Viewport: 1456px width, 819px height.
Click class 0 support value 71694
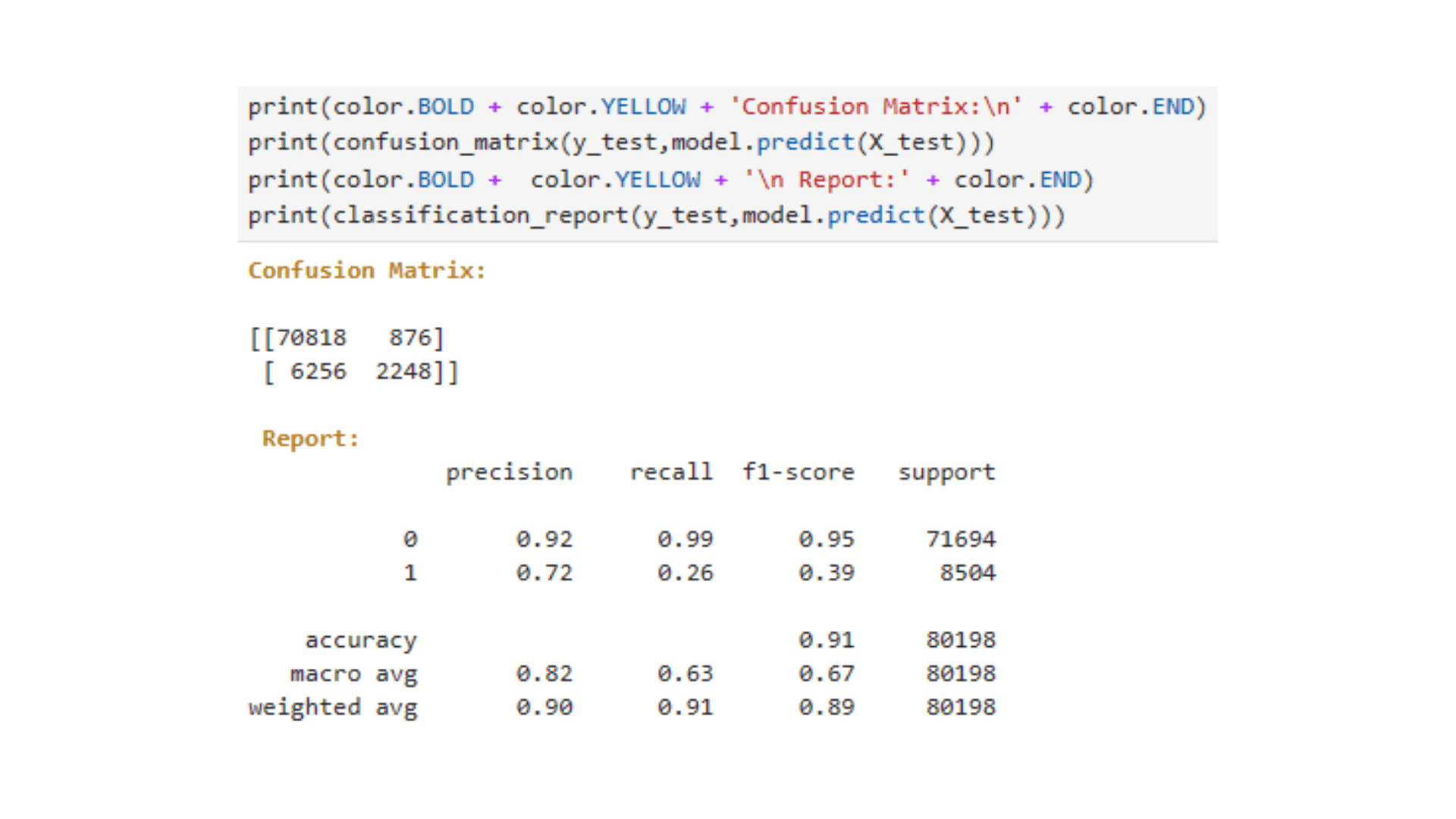(961, 540)
